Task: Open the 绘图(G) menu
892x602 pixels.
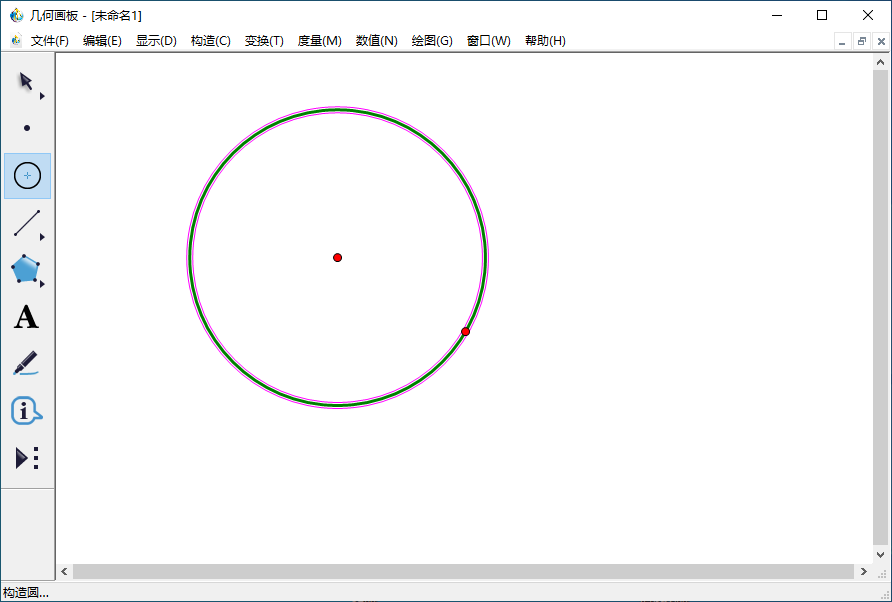Action: (x=432, y=41)
